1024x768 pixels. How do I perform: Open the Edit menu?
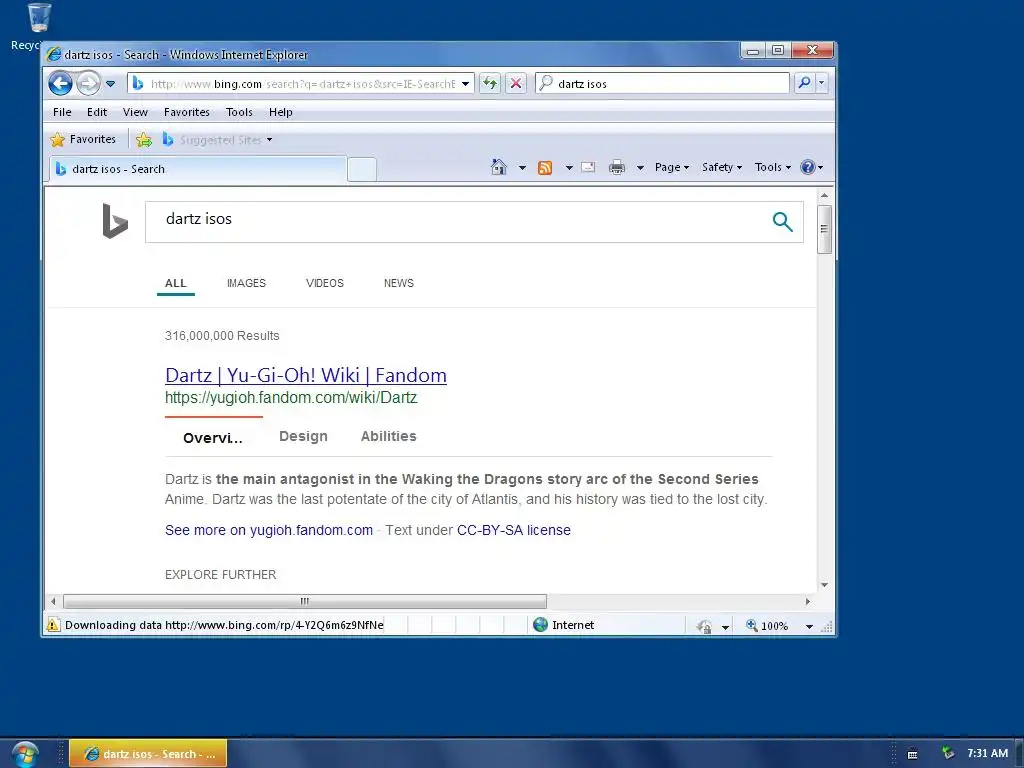[x=97, y=112]
